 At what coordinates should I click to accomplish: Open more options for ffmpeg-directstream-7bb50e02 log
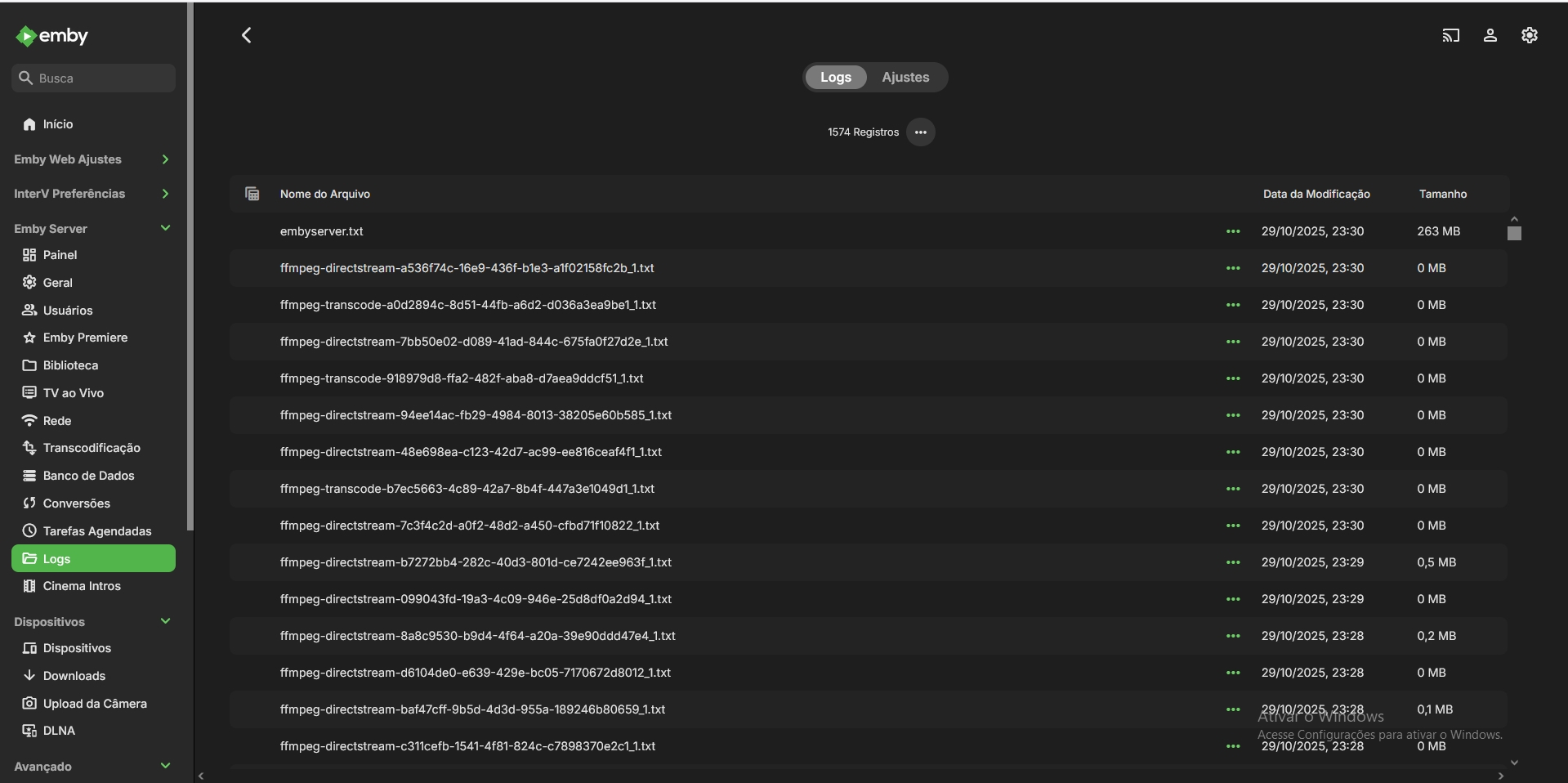point(1233,342)
